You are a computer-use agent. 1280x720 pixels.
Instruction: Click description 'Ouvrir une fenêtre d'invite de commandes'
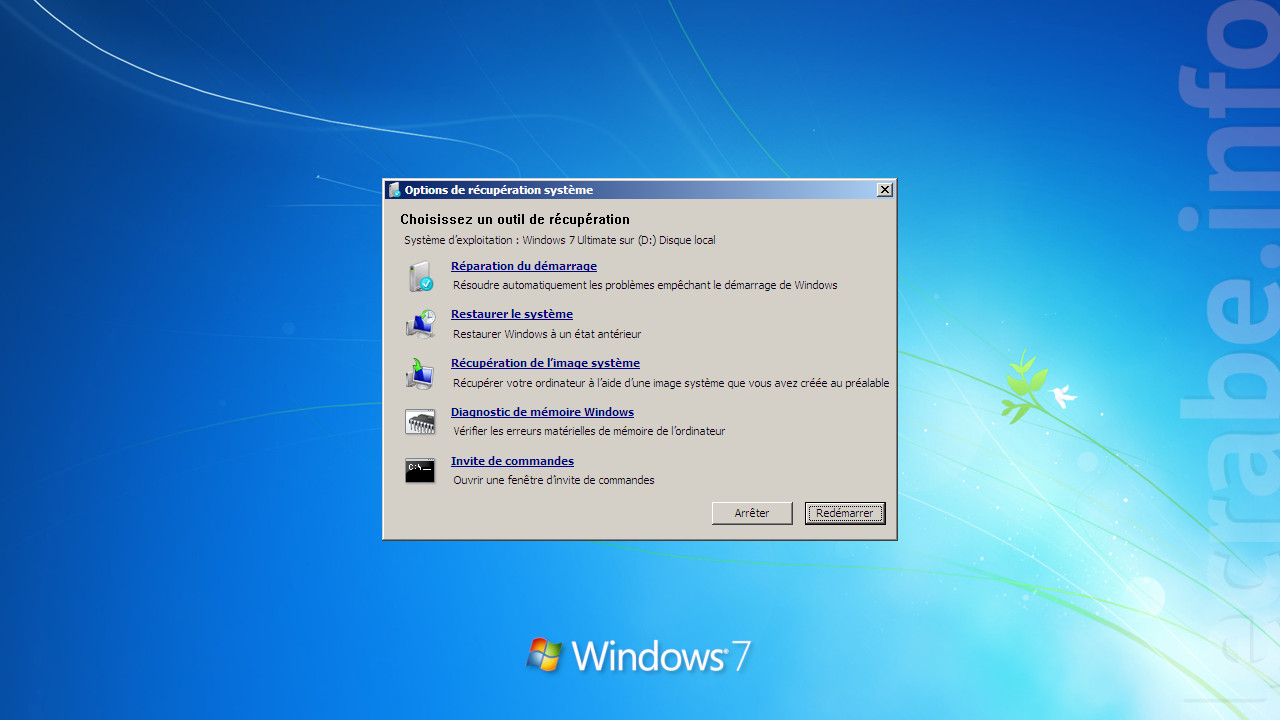554,480
